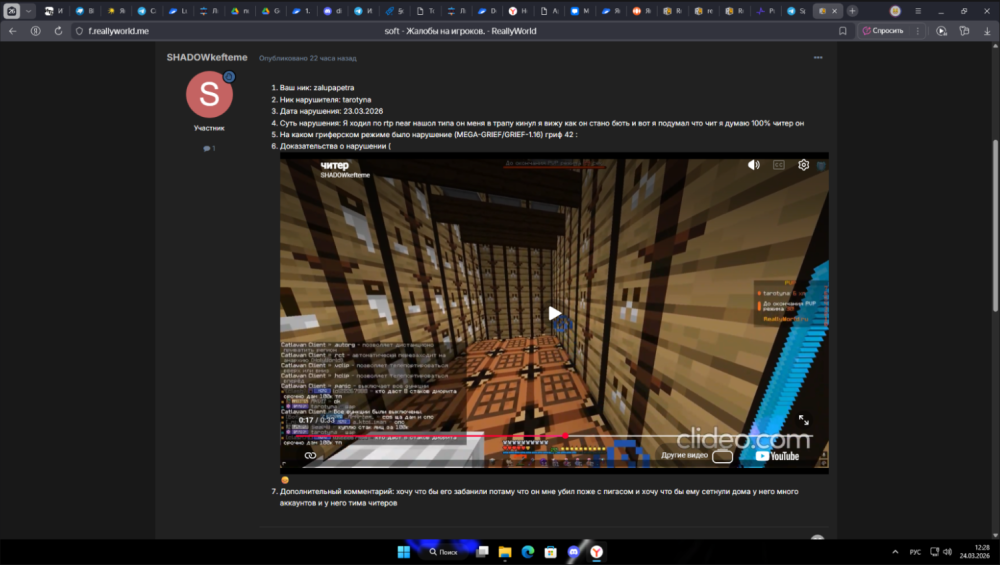Switch to the Discord browser tab
The image size is (1000, 565).
(332, 11)
